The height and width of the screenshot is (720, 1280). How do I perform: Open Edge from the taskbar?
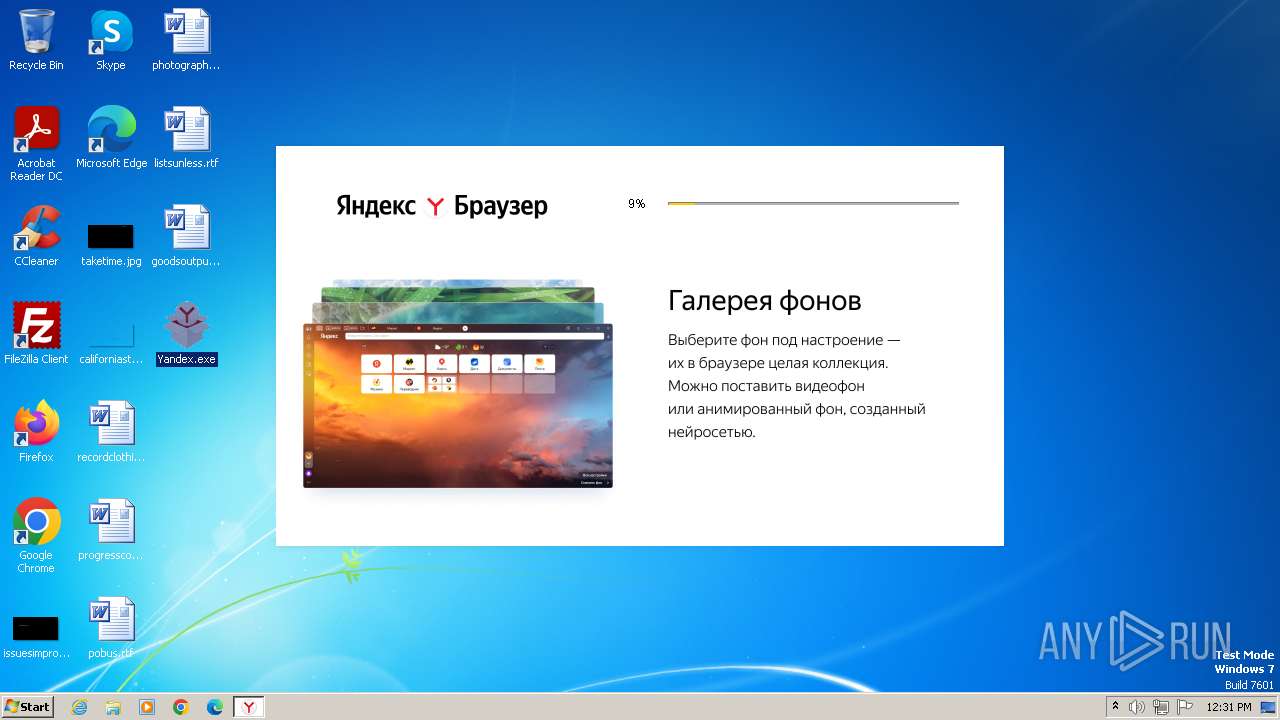tap(214, 707)
